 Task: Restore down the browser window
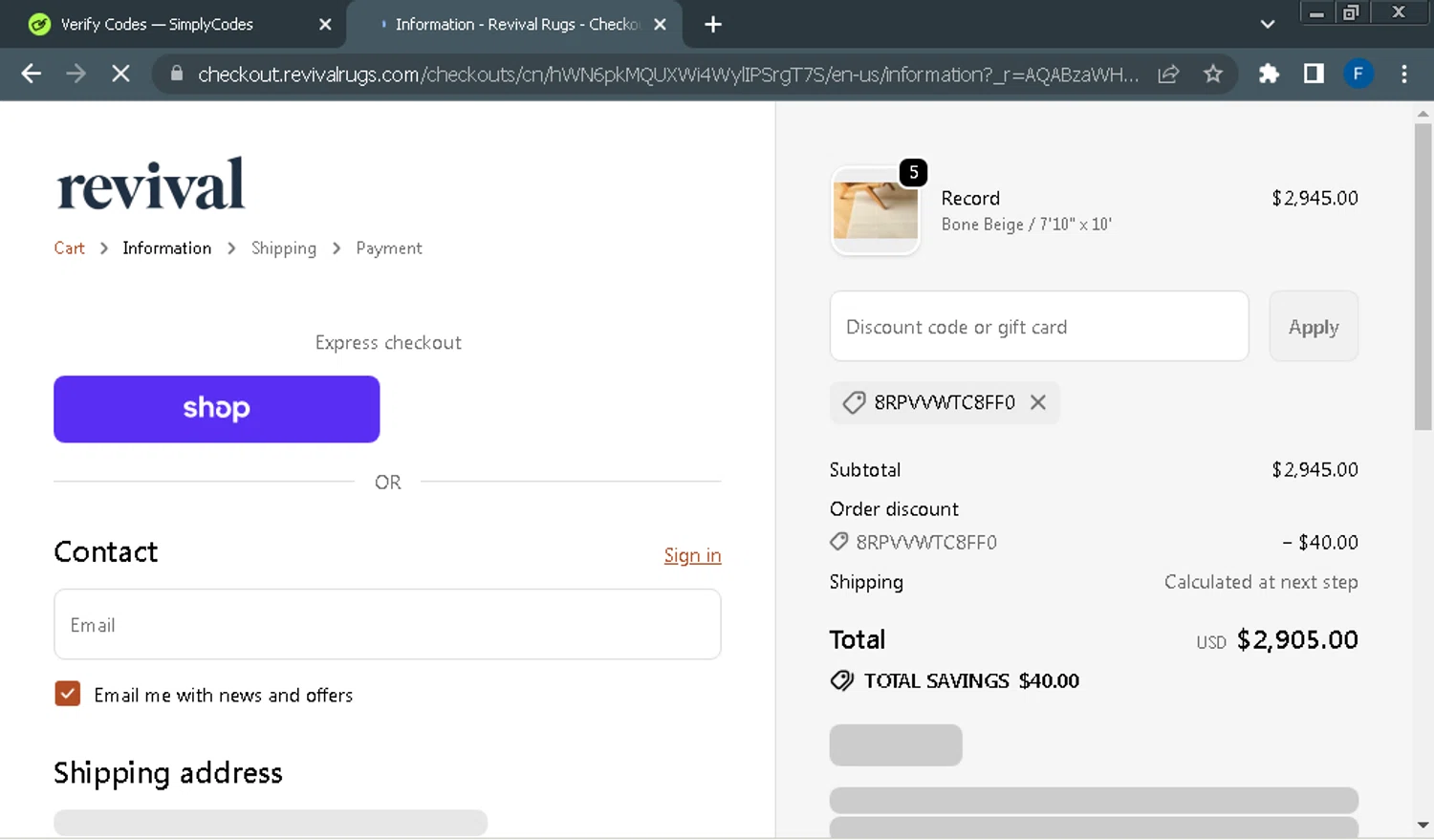pos(1351,12)
